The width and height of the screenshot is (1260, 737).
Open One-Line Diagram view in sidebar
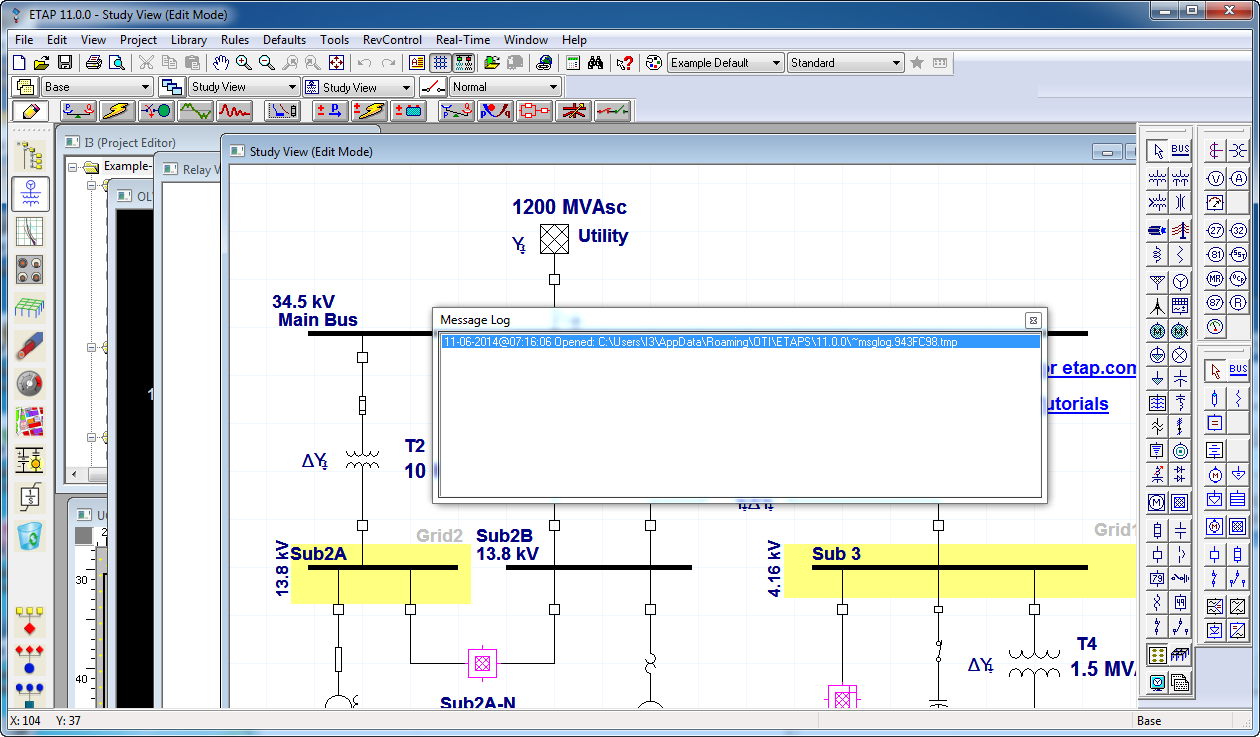click(x=31, y=194)
